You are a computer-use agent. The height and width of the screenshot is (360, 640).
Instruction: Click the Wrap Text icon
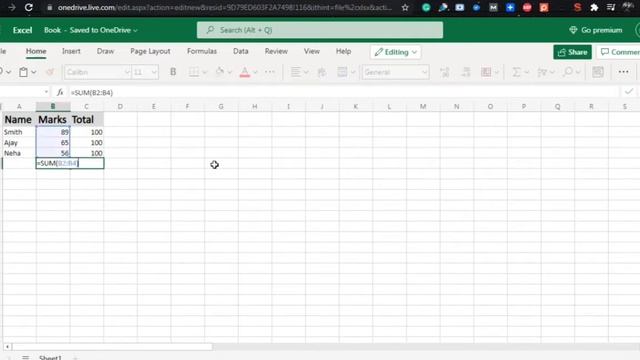coord(322,72)
